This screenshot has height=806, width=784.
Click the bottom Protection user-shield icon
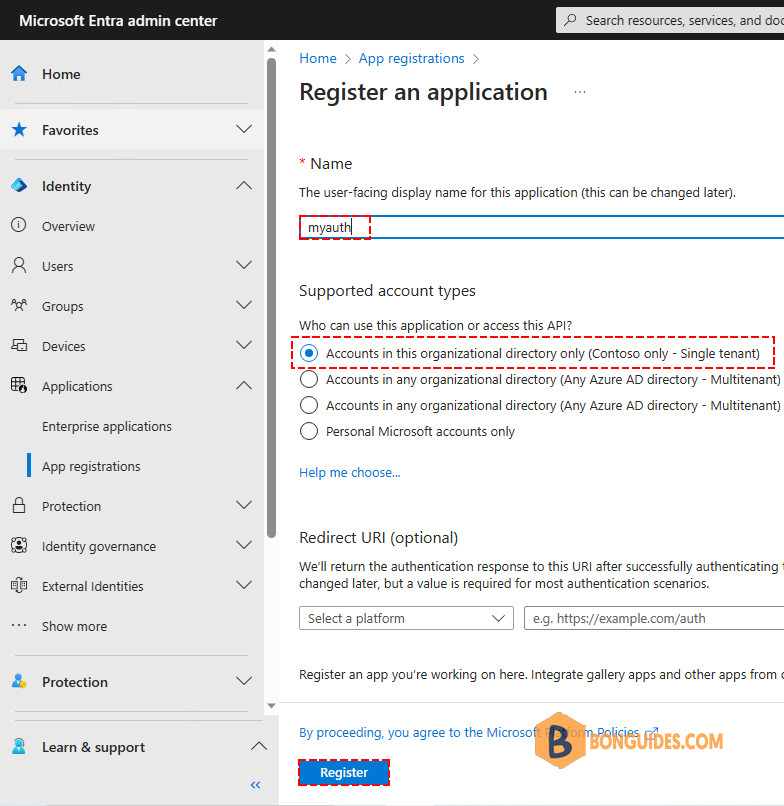pyautogui.click(x=19, y=682)
